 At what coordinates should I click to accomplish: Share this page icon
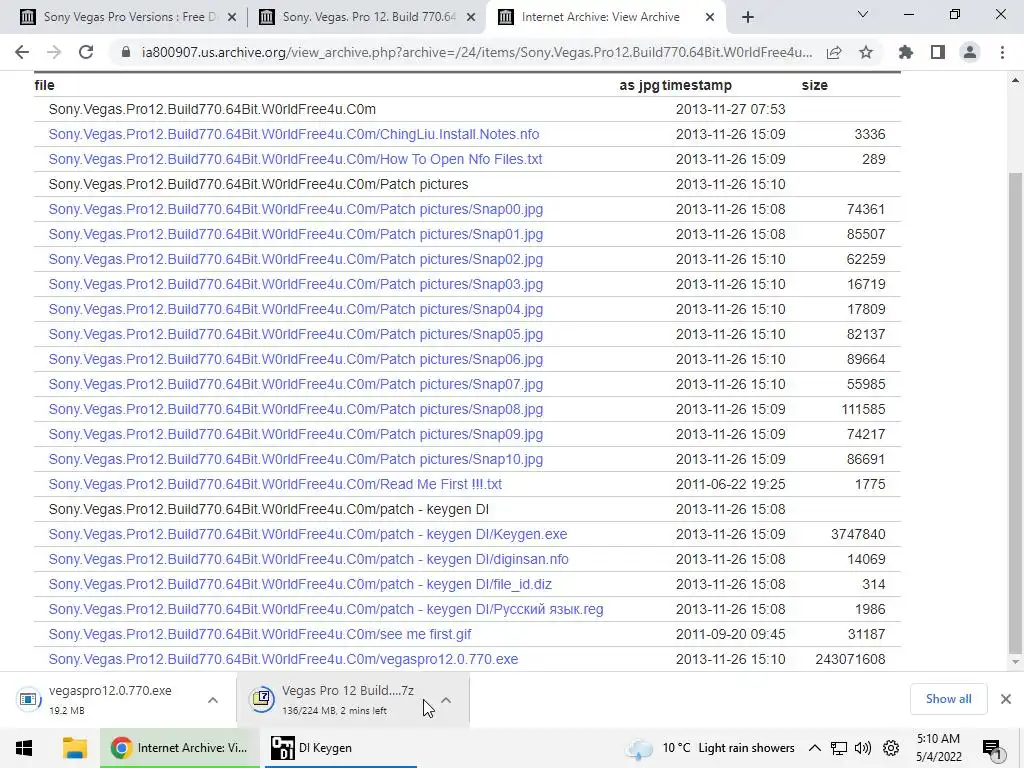[x=834, y=52]
